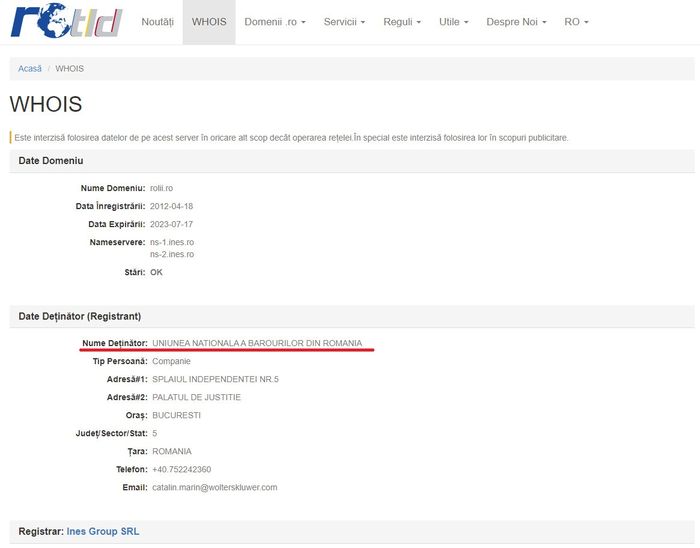
Task: Expand the Domenii .ro dropdown menu
Action: pyautogui.click(x=275, y=22)
